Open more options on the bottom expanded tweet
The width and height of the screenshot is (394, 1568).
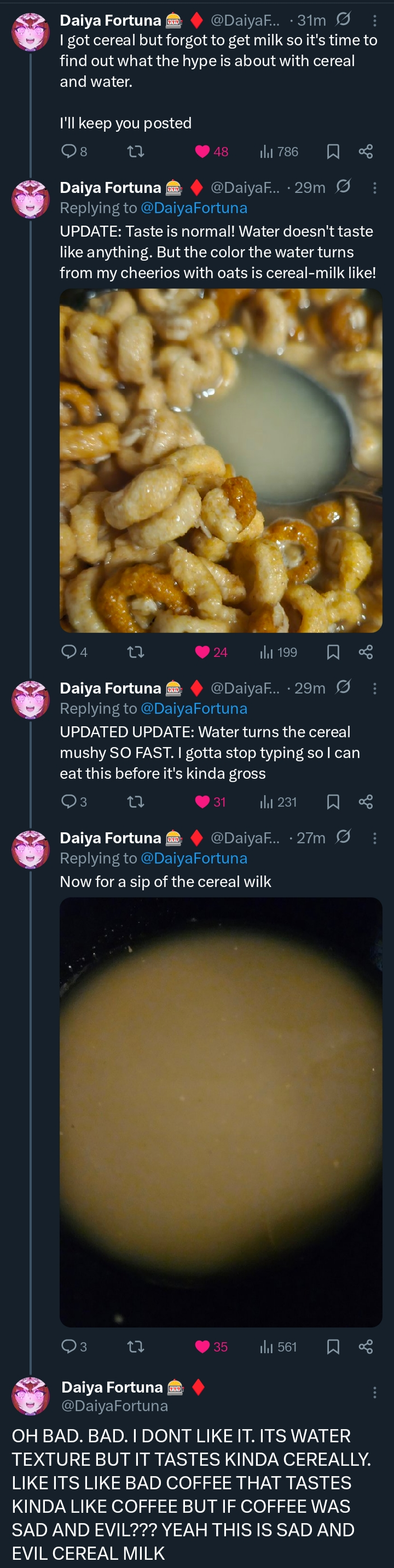pos(374,1392)
